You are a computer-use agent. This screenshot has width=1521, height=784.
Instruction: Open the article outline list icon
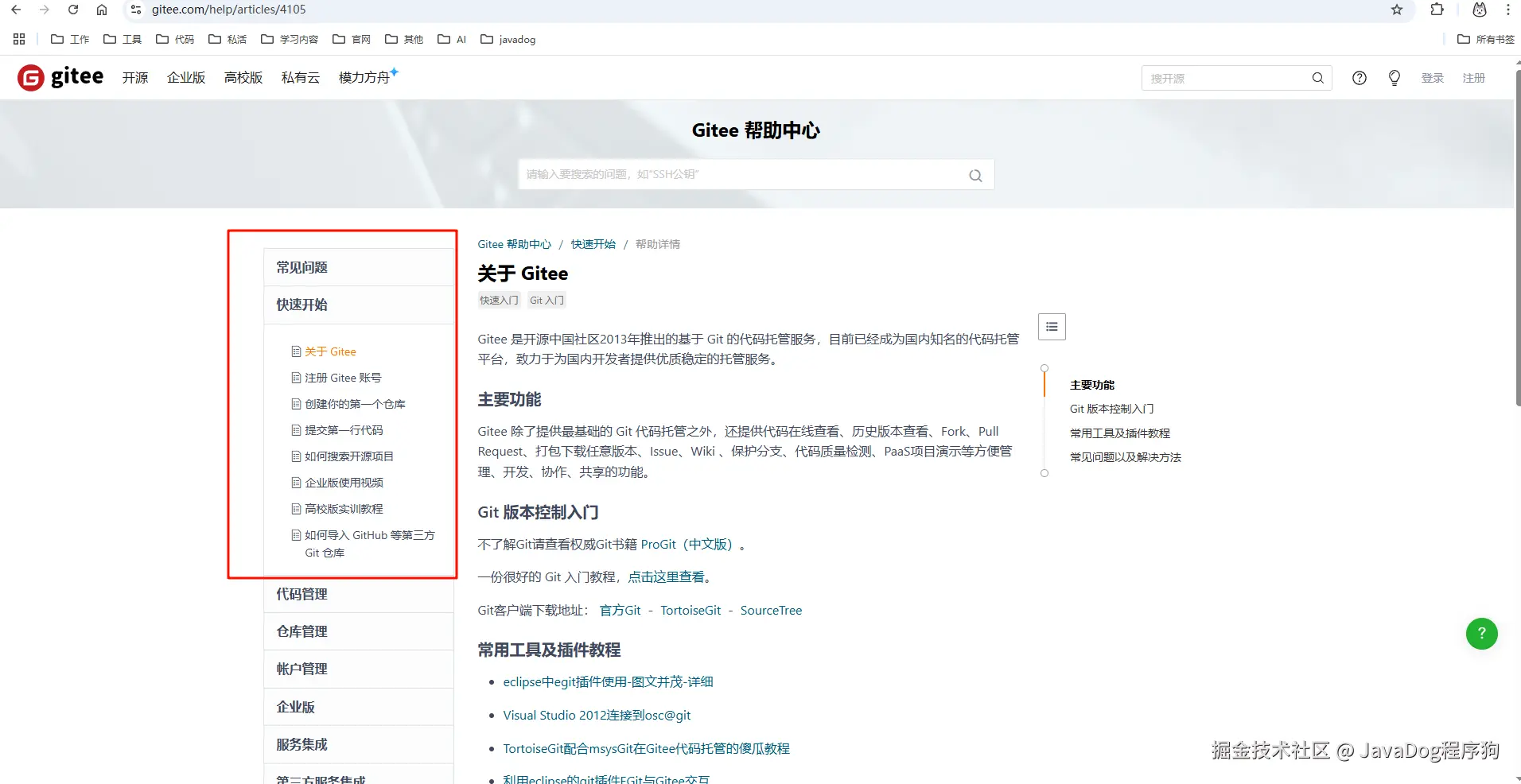click(x=1051, y=326)
